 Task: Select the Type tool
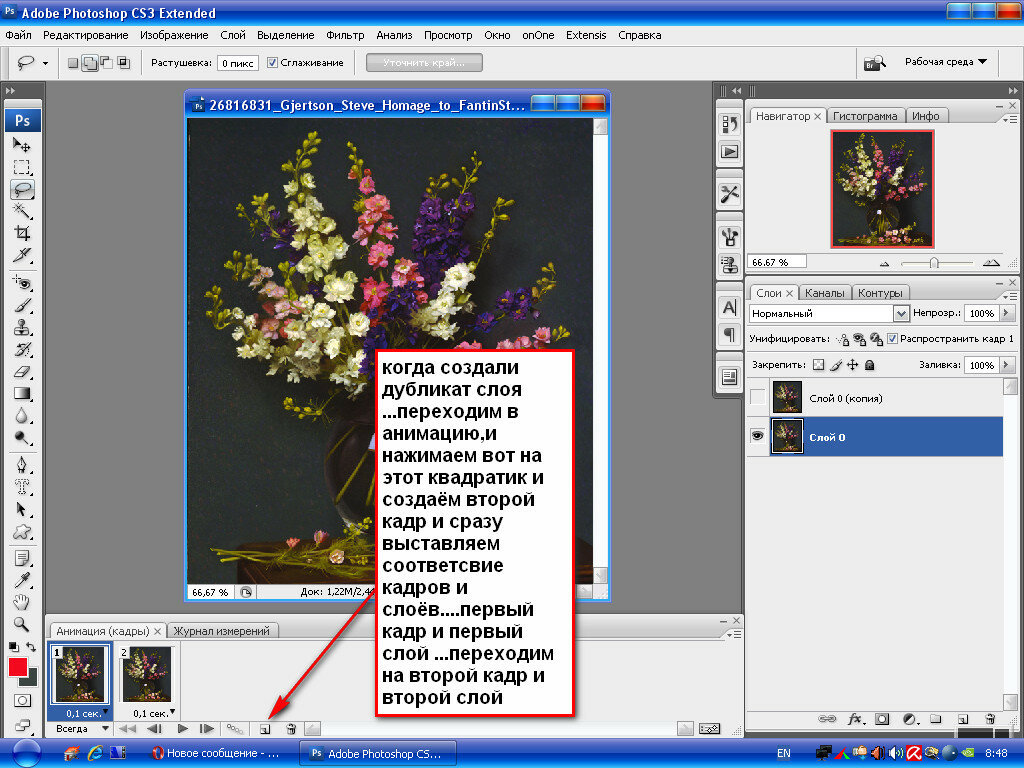click(22, 487)
